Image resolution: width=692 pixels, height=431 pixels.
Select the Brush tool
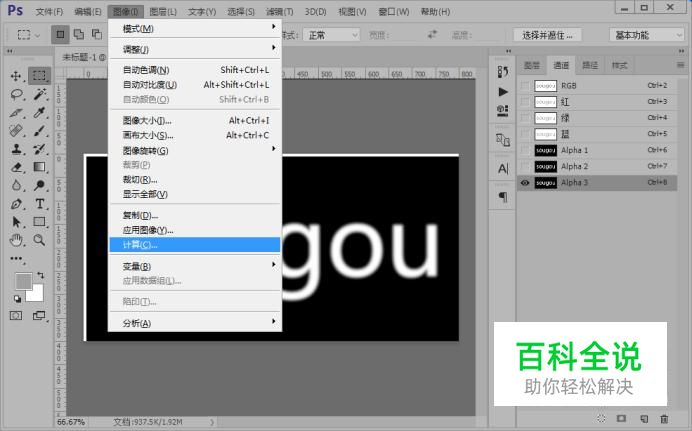click(x=39, y=131)
